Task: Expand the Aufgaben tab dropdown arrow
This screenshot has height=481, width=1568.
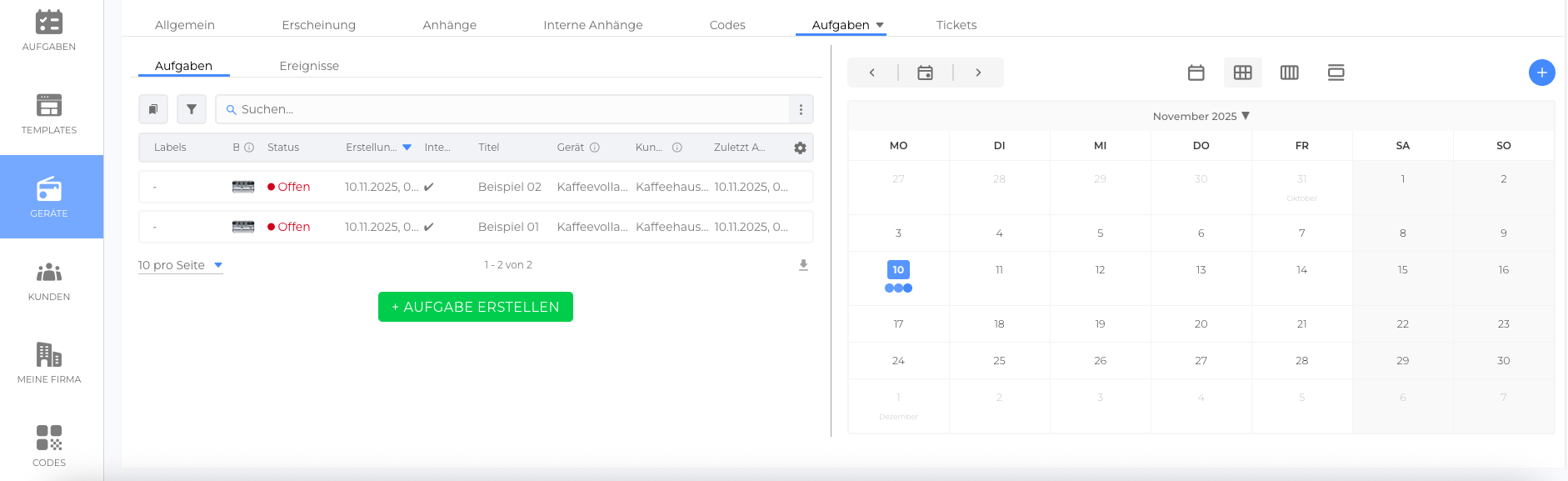Action: pyautogui.click(x=880, y=25)
